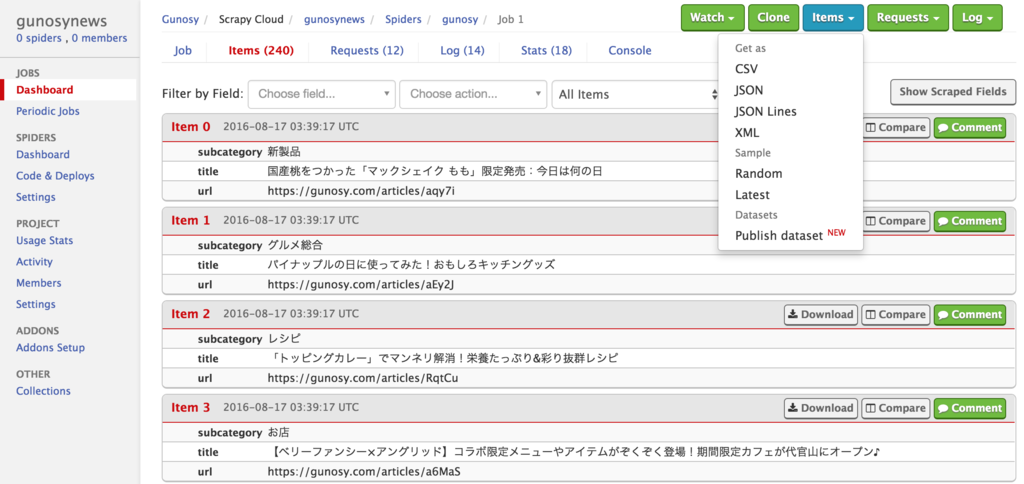Click the Clone button
The image size is (1024, 484).
[773, 18]
